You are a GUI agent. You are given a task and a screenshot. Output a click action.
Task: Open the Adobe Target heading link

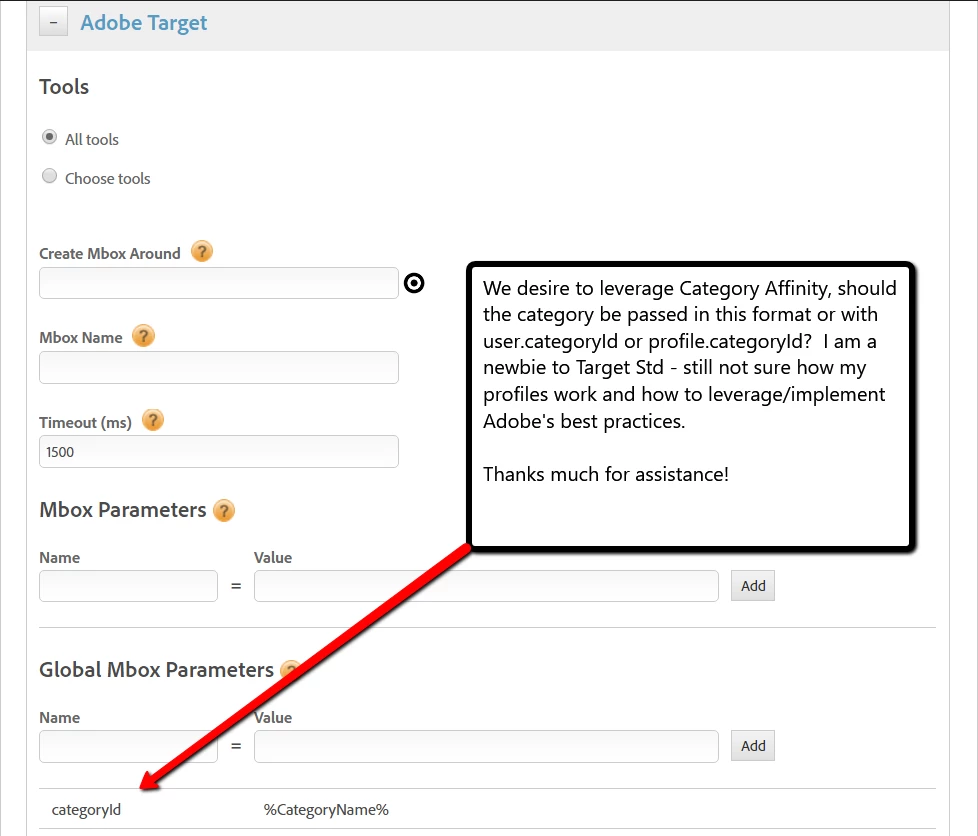click(143, 23)
